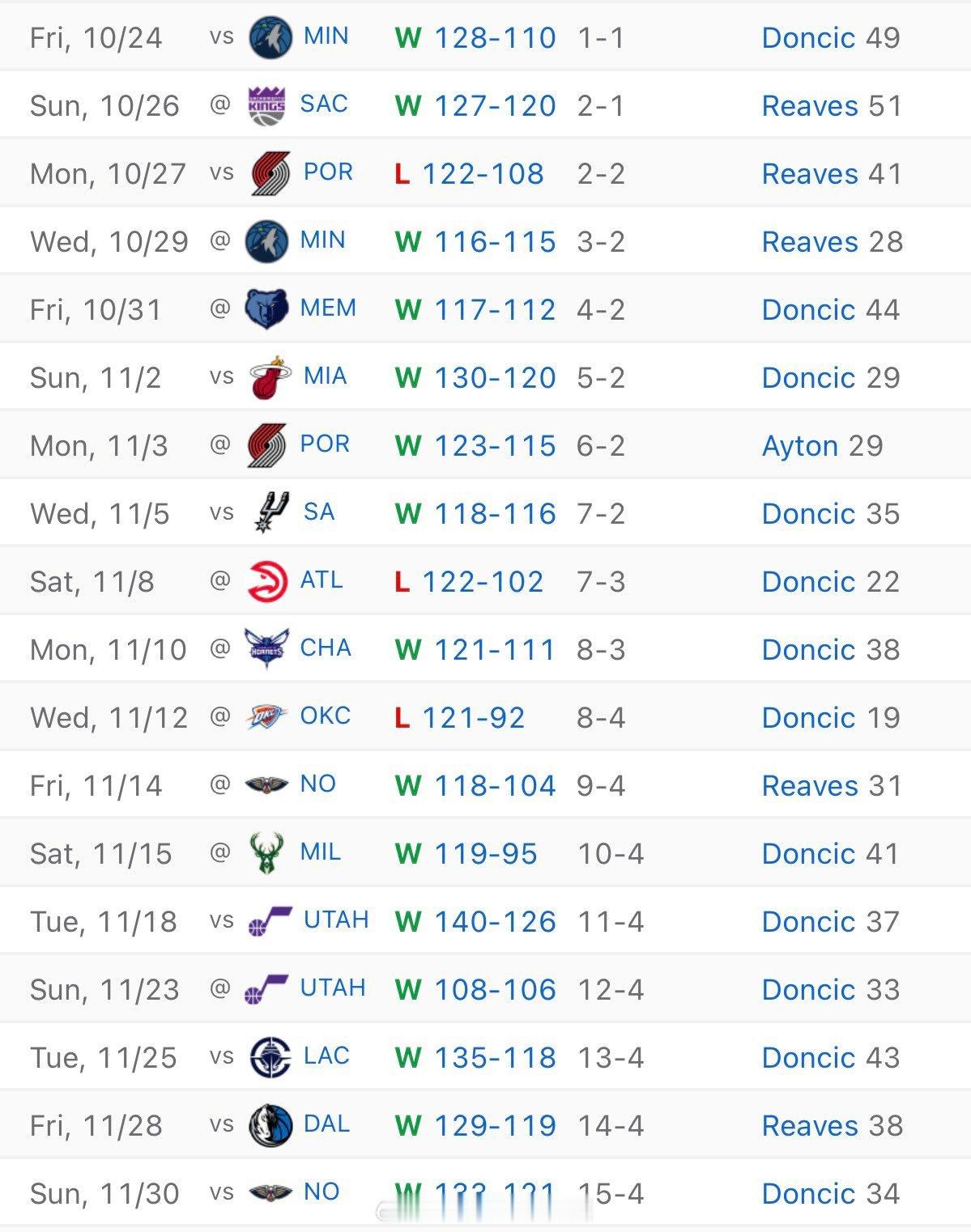Image resolution: width=971 pixels, height=1232 pixels.
Task: Click Reaves 51 high points link
Action: click(832, 105)
